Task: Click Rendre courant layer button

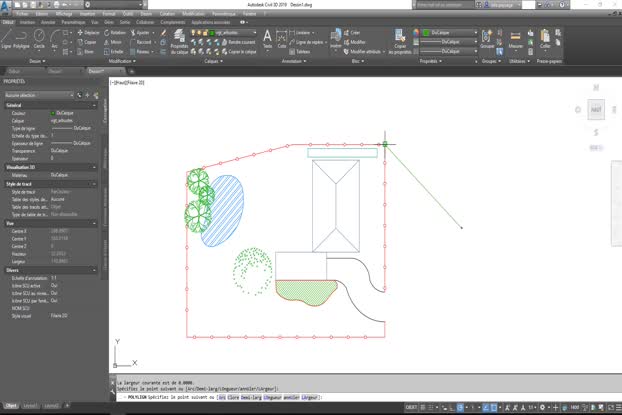Action: pos(238,42)
